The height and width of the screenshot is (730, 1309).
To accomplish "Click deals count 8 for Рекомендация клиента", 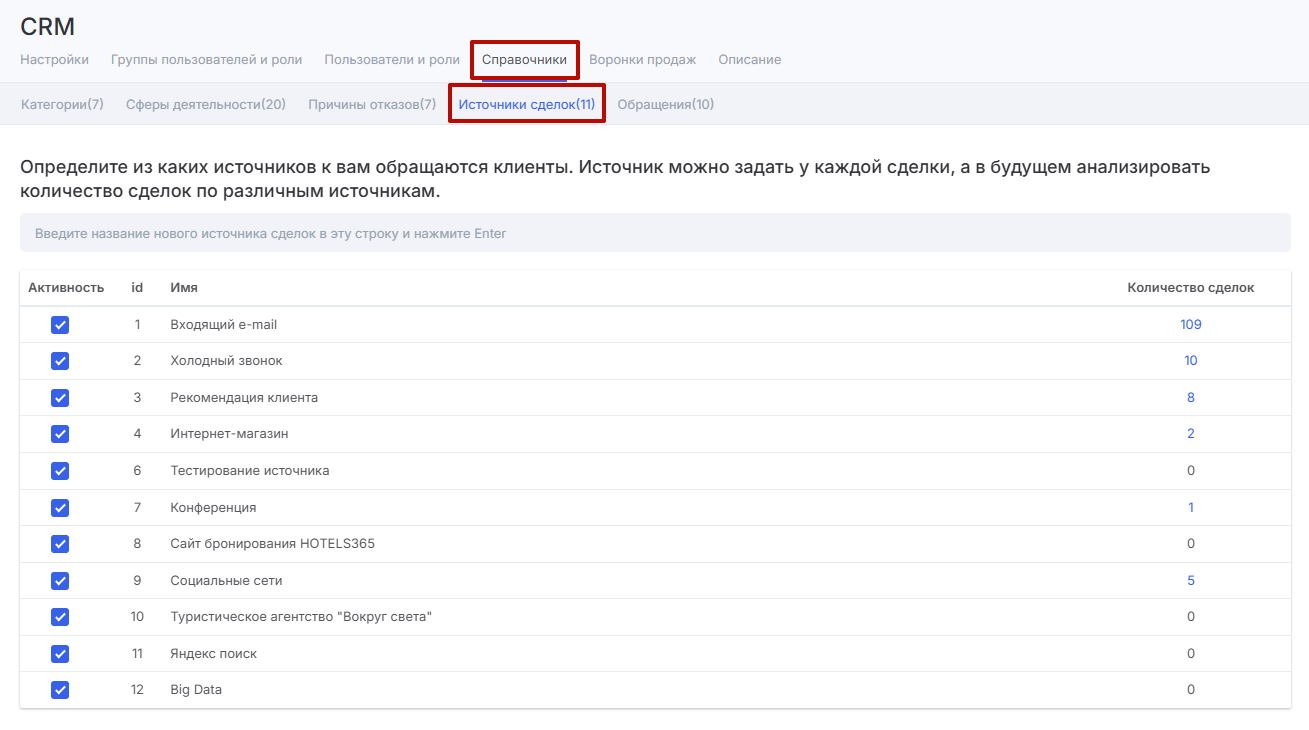I will (1190, 398).
